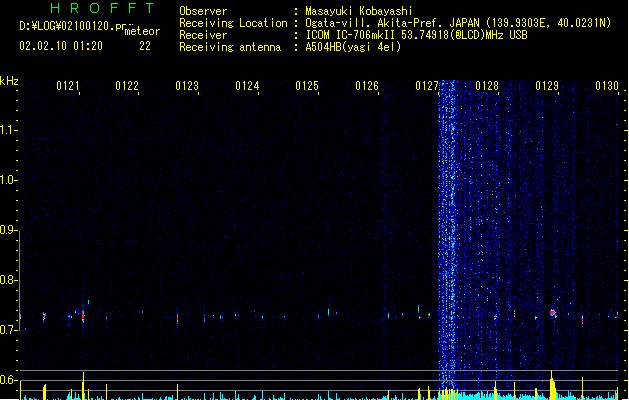The image size is (629, 400).
Task: Click the meteor count value 22
Action: point(145,46)
